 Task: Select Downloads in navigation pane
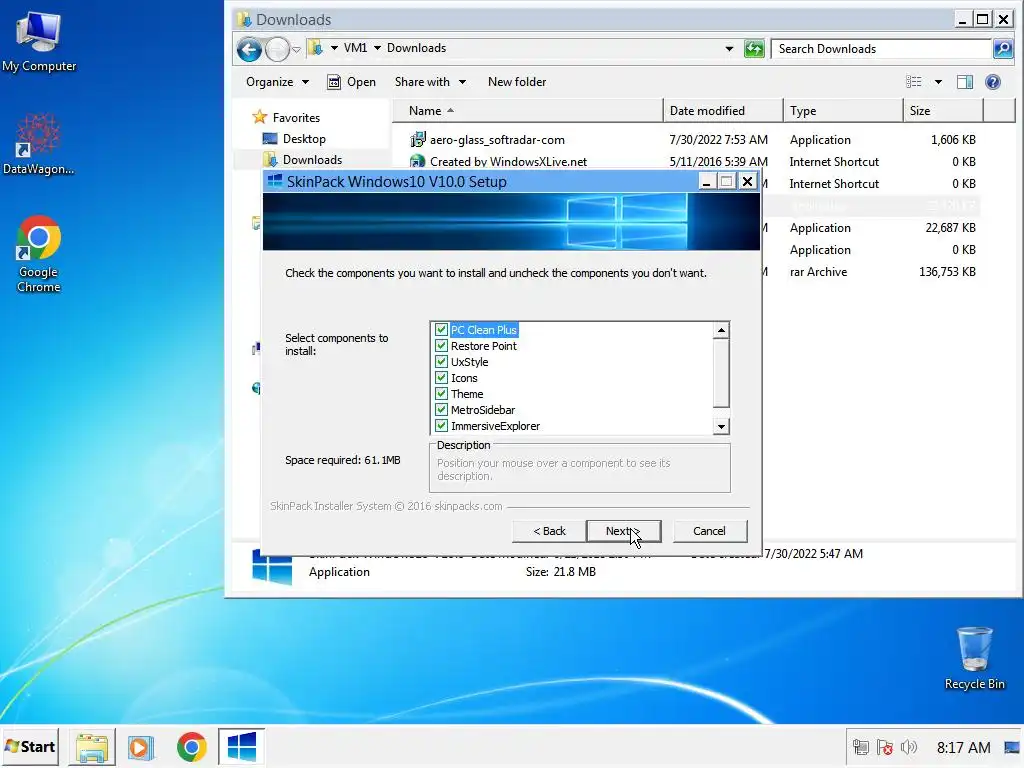click(x=312, y=160)
